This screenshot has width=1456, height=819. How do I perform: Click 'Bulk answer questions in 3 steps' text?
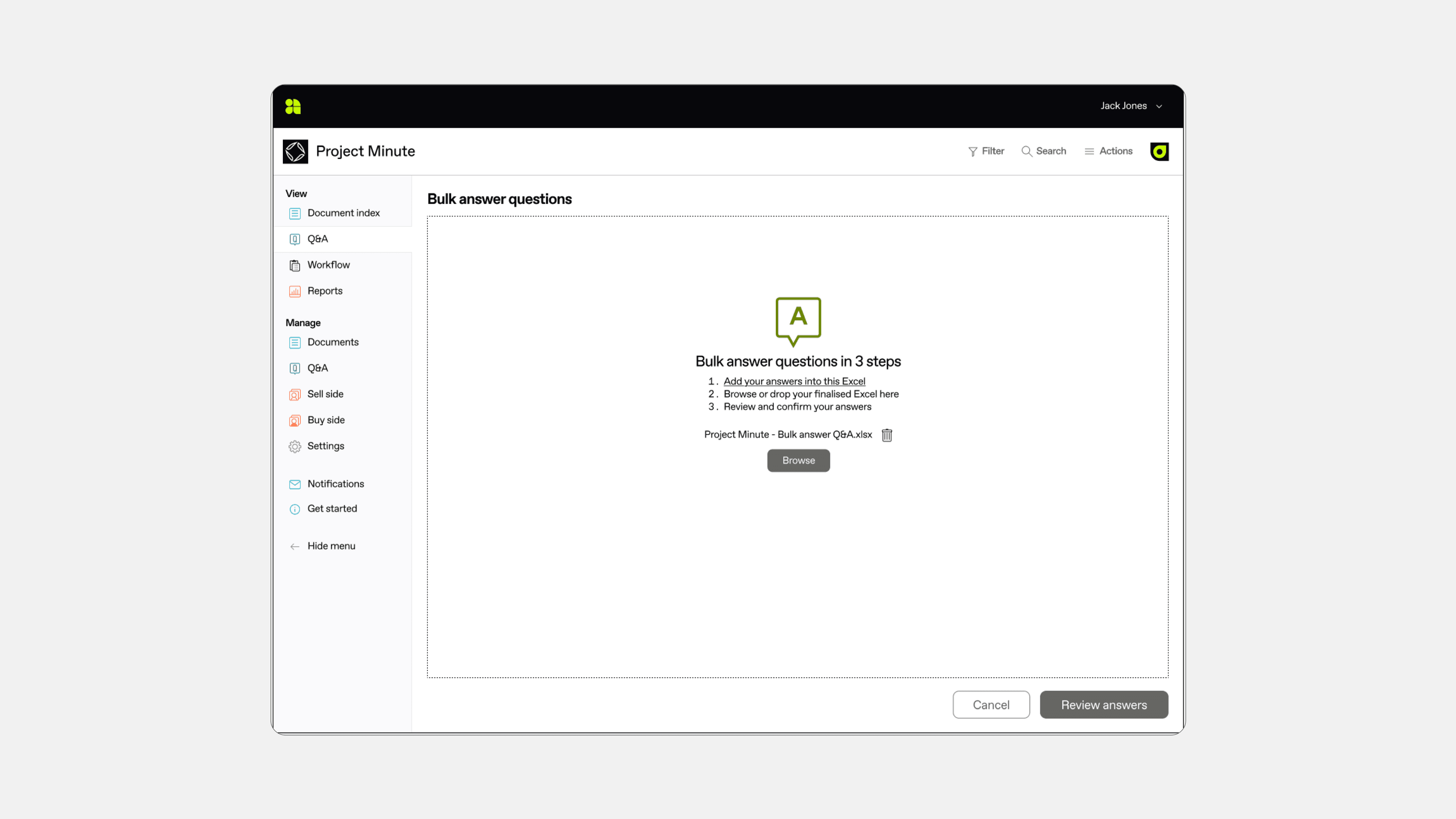click(797, 362)
